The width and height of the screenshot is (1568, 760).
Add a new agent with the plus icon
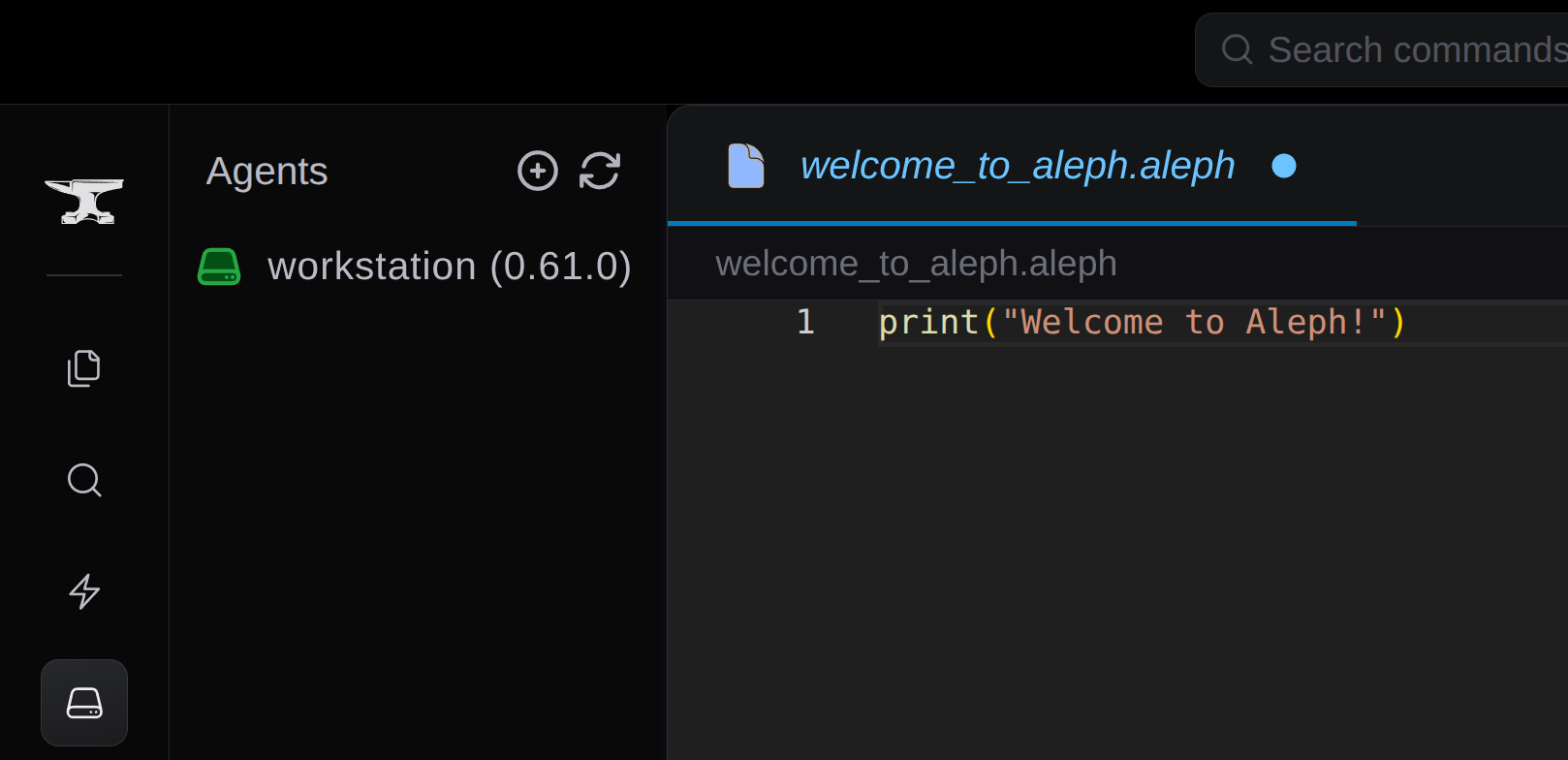tap(538, 171)
